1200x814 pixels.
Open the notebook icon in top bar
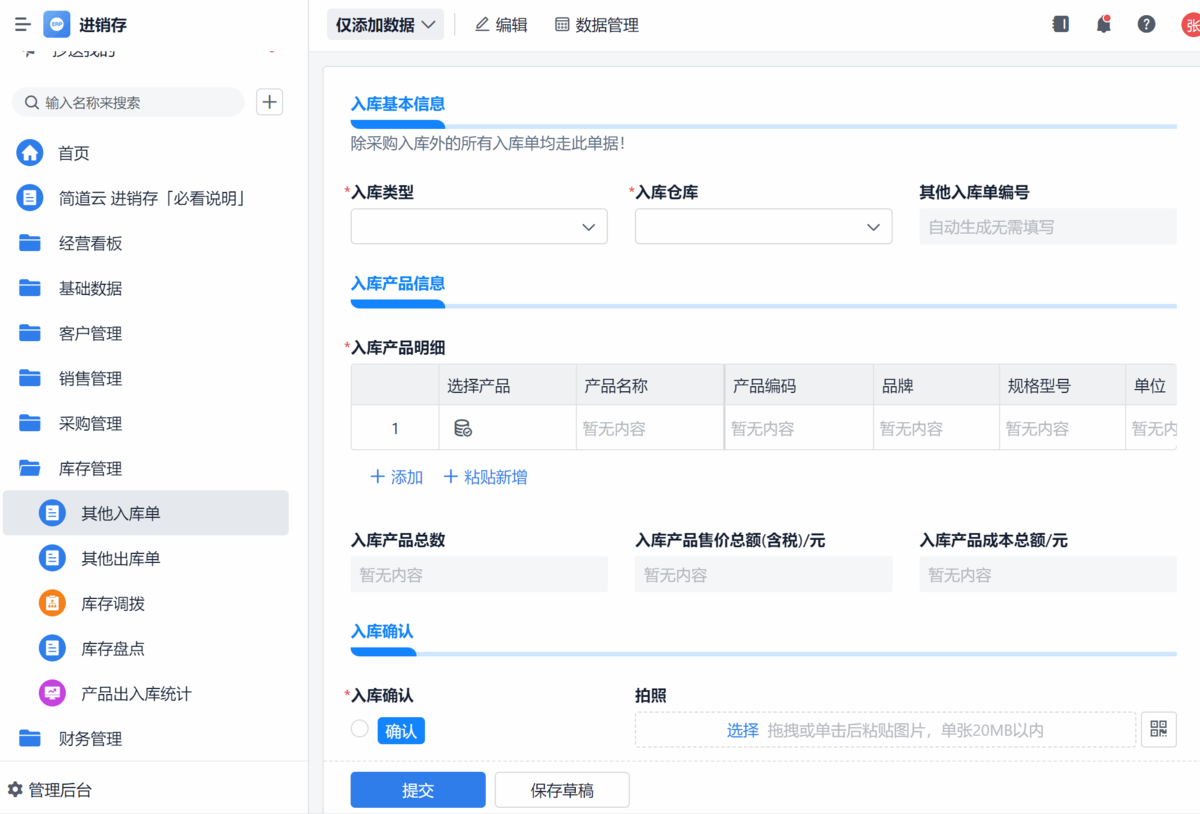point(1061,25)
